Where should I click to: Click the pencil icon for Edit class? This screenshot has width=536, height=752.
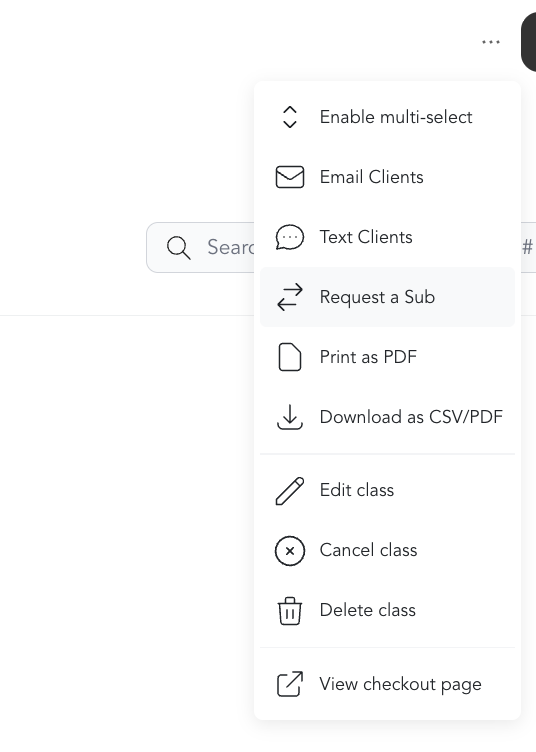[290, 491]
